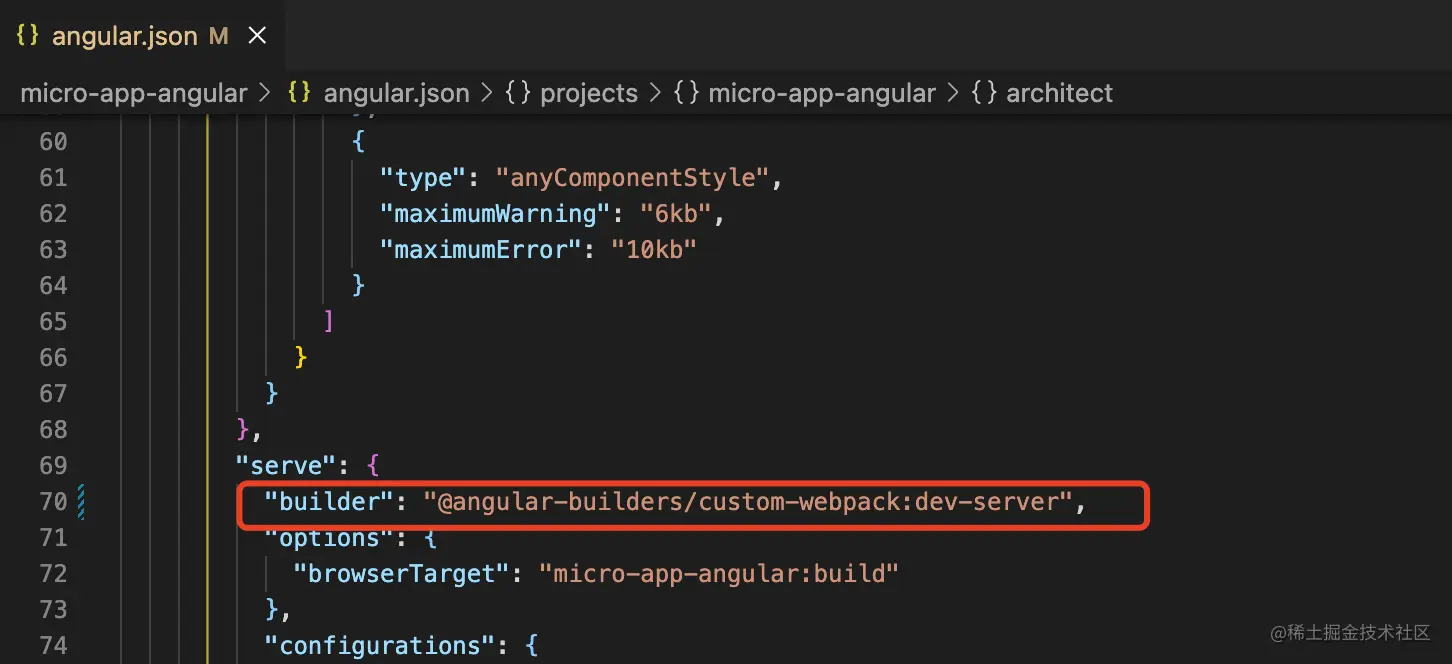The image size is (1452, 664).
Task: Select the projects breadcrumb segment
Action: click(588, 93)
